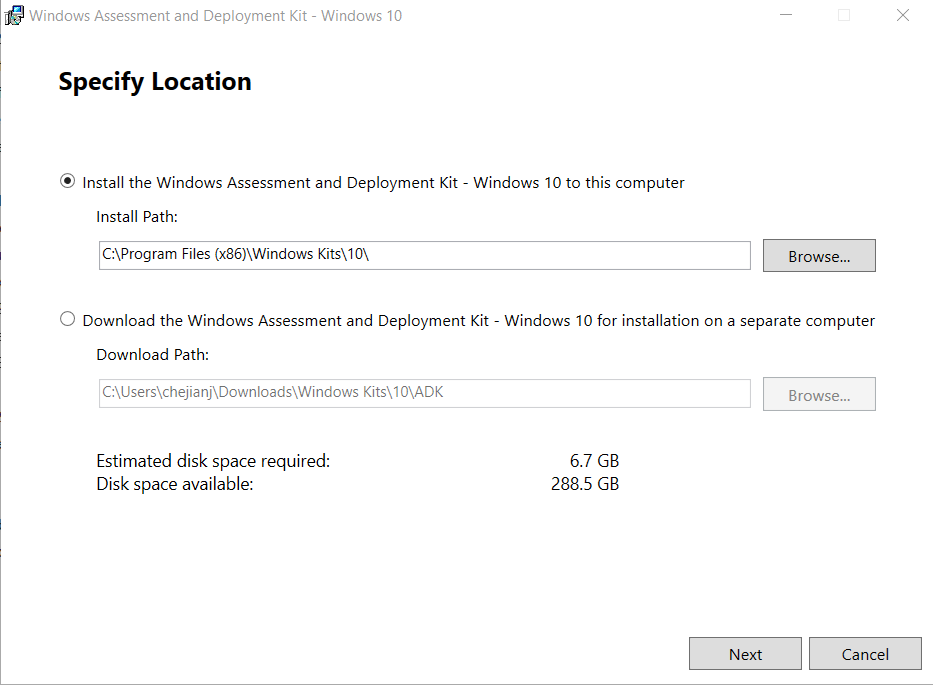Click the 'Install the Windows Assessment' option label
Viewport: 933px width, 685px height.
coord(383,183)
